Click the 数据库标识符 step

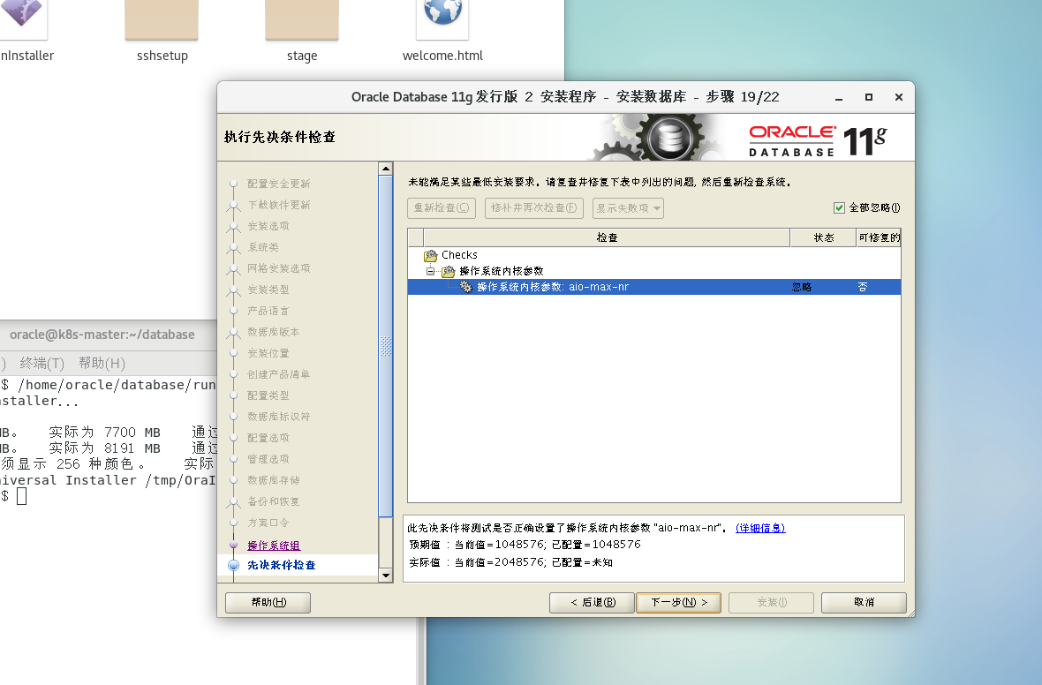pos(278,417)
